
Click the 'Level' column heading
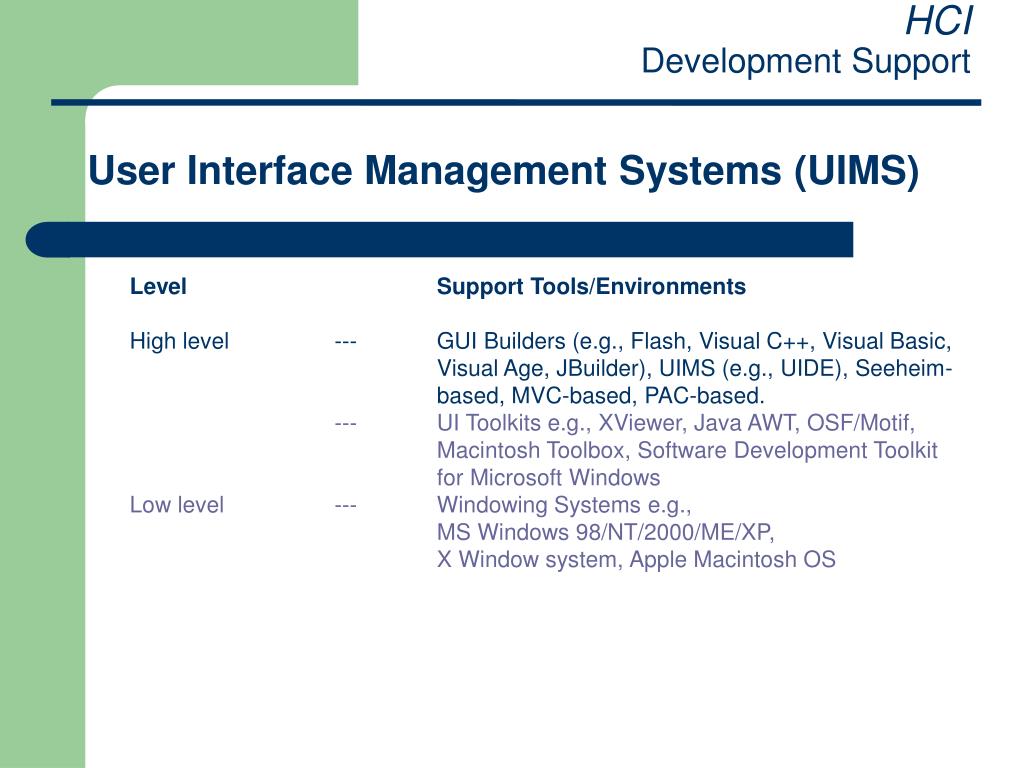coord(158,286)
